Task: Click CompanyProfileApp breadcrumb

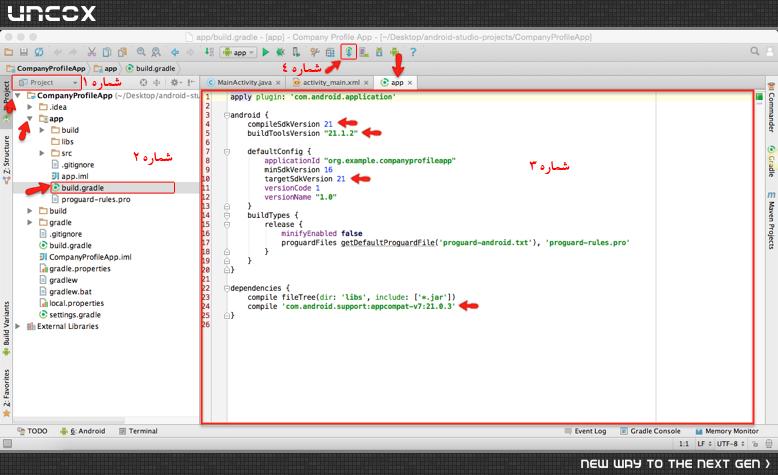Action: [46, 68]
